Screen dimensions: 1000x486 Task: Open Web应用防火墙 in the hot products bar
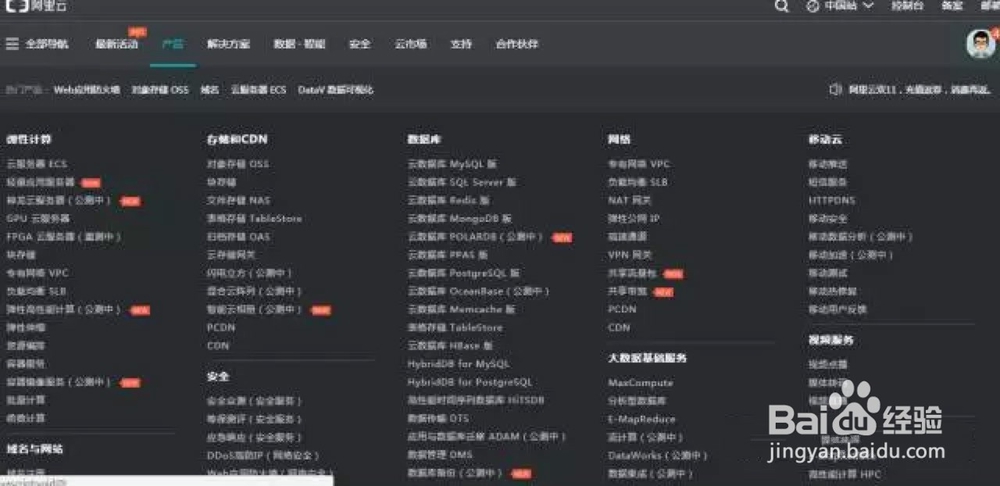pyautogui.click(x=87, y=90)
